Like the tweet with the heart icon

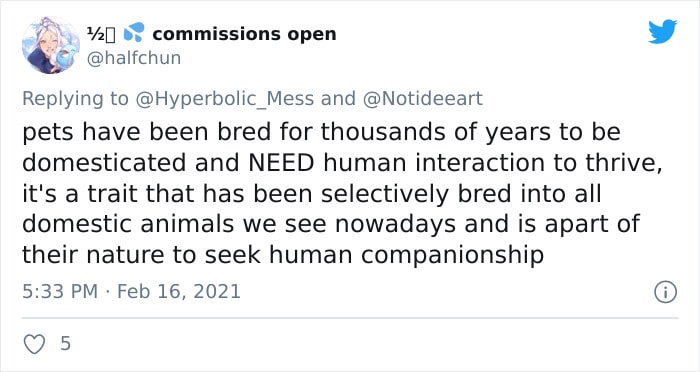(x=34, y=344)
